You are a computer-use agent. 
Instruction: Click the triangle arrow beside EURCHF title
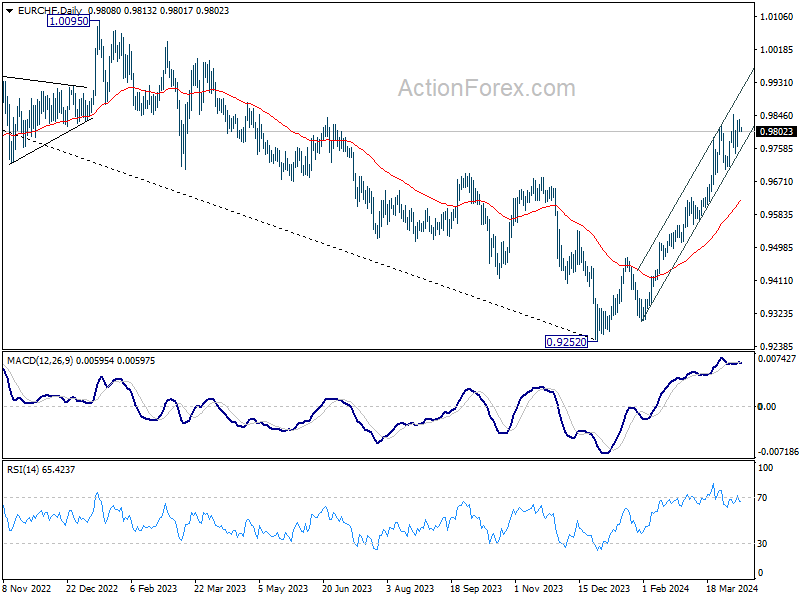click(x=10, y=11)
